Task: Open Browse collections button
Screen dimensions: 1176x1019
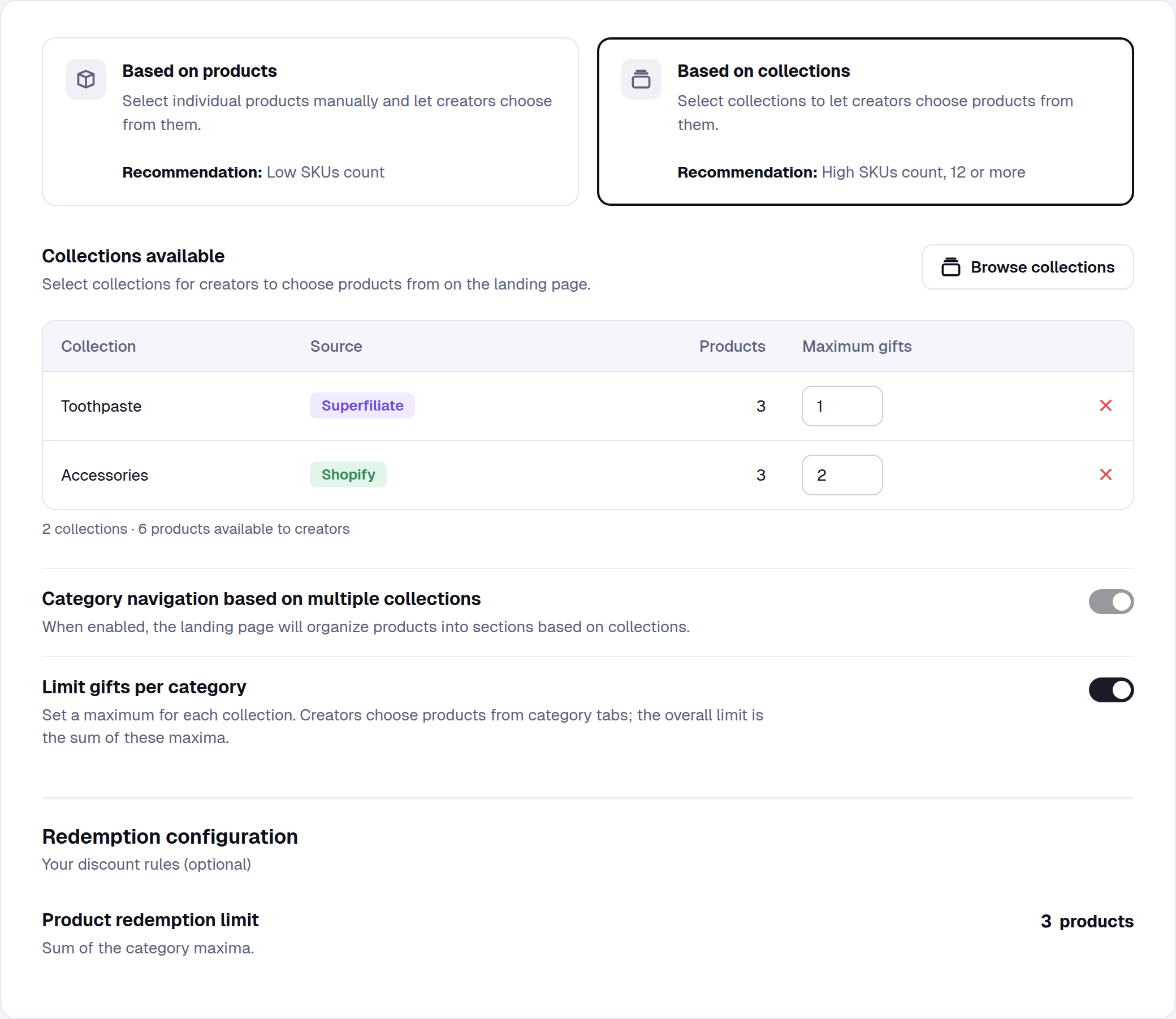Action: pyautogui.click(x=1027, y=267)
